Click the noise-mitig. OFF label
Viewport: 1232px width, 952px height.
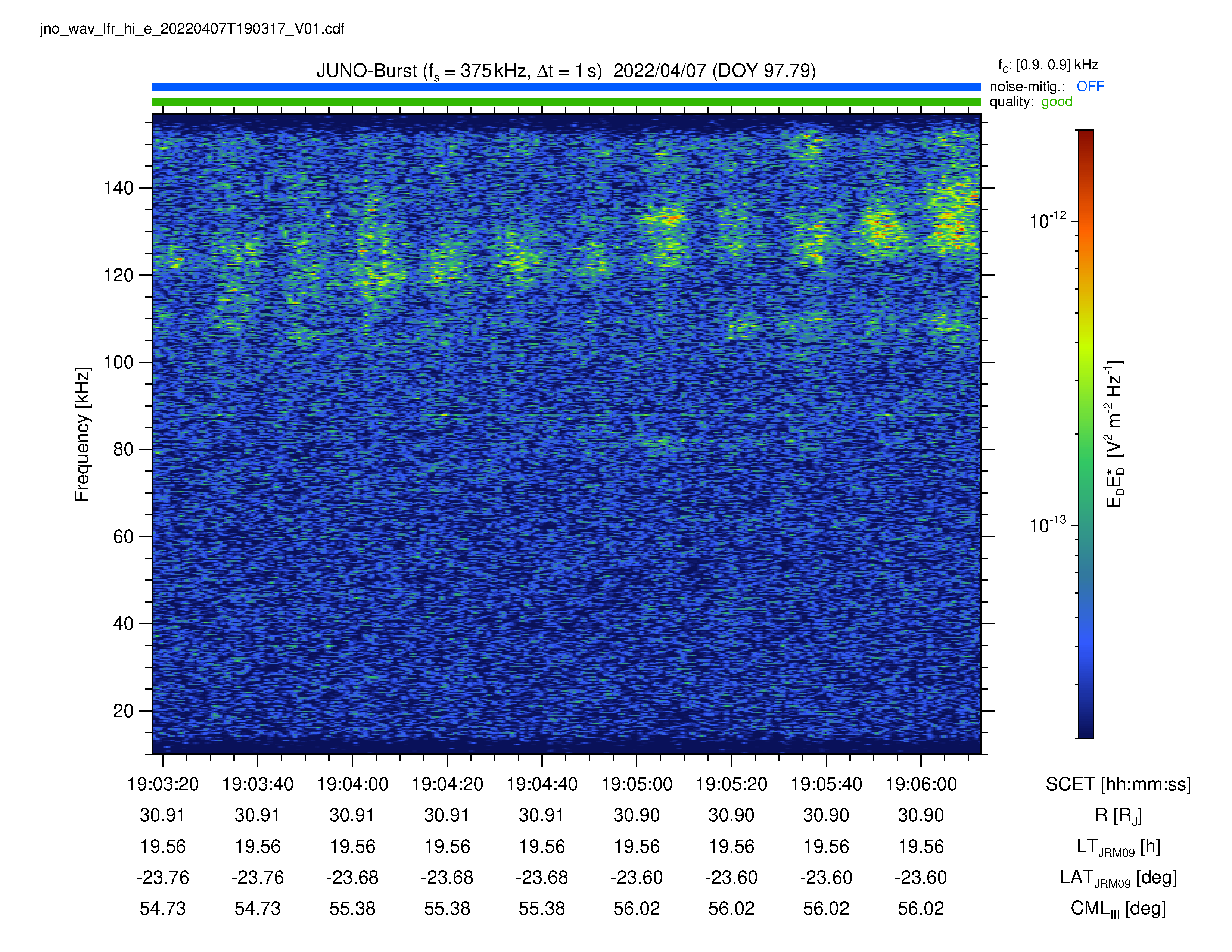pyautogui.click(x=1046, y=86)
